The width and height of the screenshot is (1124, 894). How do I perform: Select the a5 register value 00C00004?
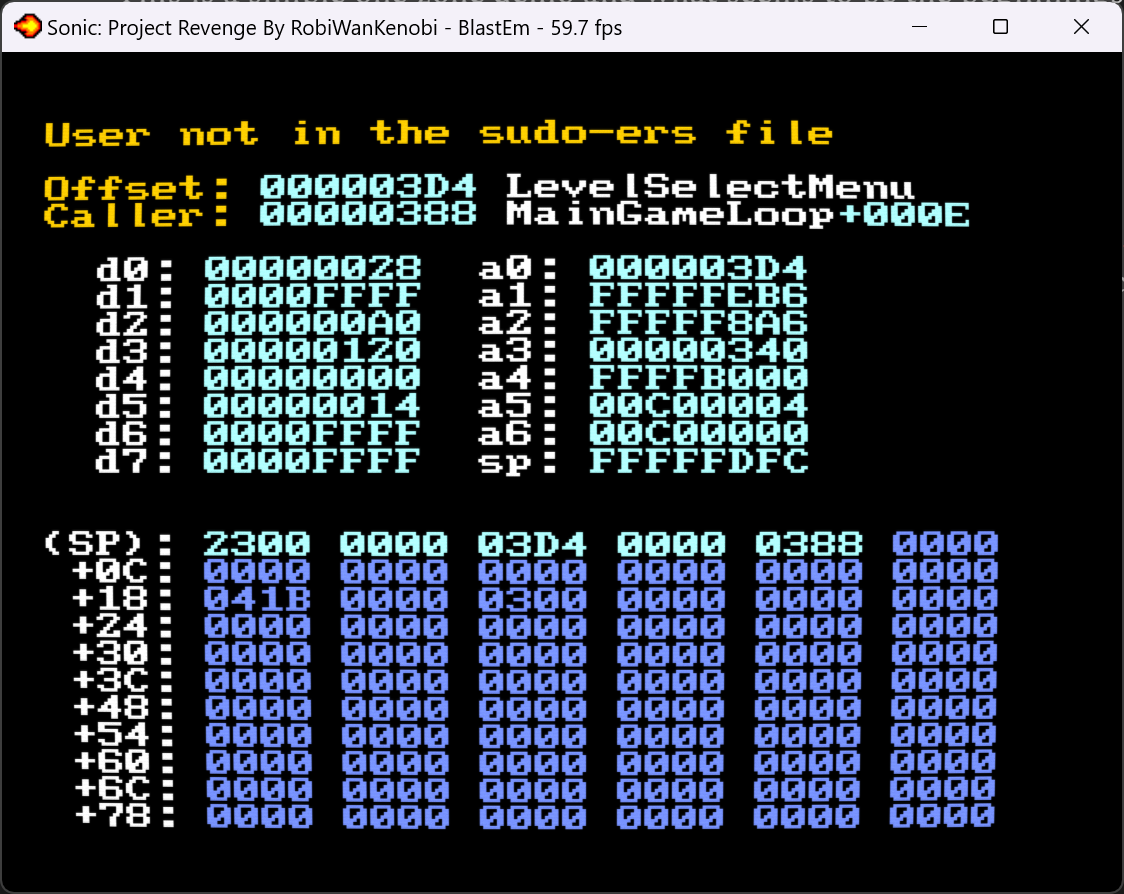tap(698, 406)
